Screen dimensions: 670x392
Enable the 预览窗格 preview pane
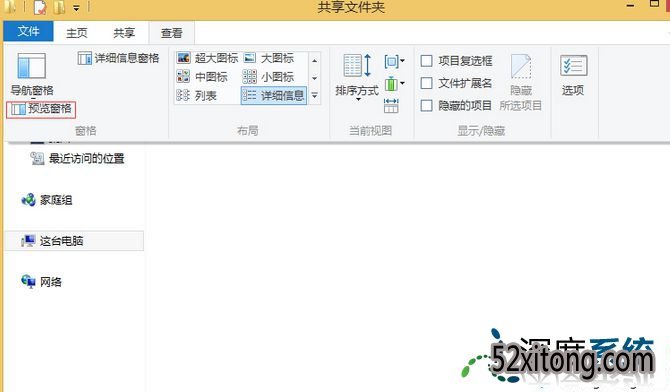pyautogui.click(x=41, y=109)
